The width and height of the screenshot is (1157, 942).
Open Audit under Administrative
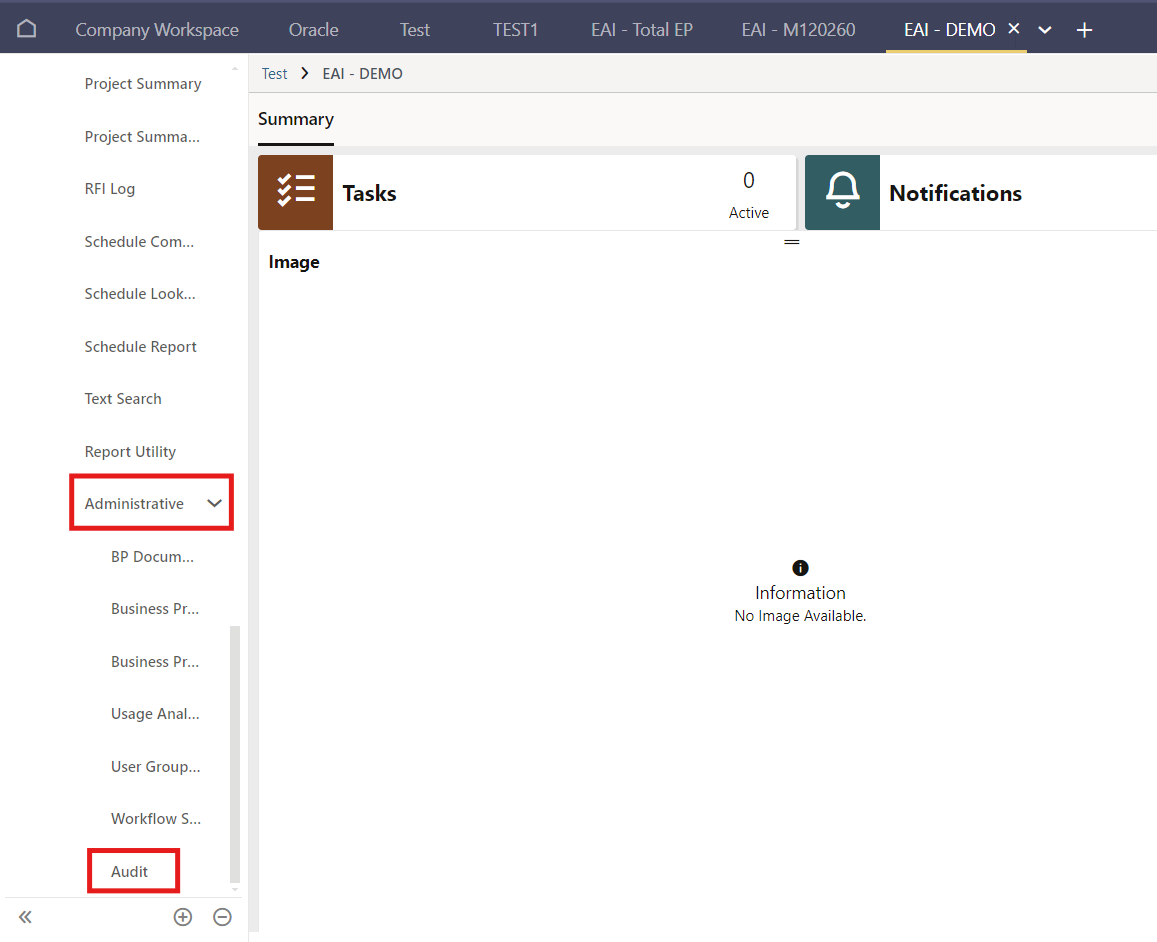pos(130,872)
